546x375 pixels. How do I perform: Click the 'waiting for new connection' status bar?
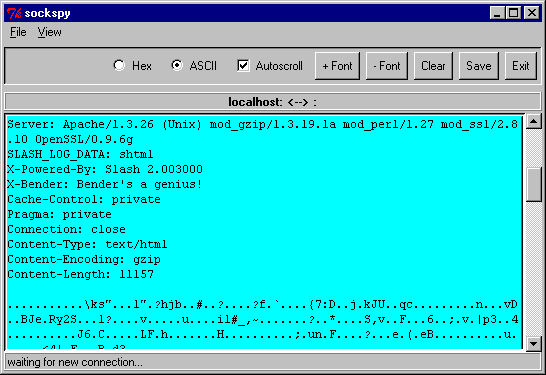point(273,362)
